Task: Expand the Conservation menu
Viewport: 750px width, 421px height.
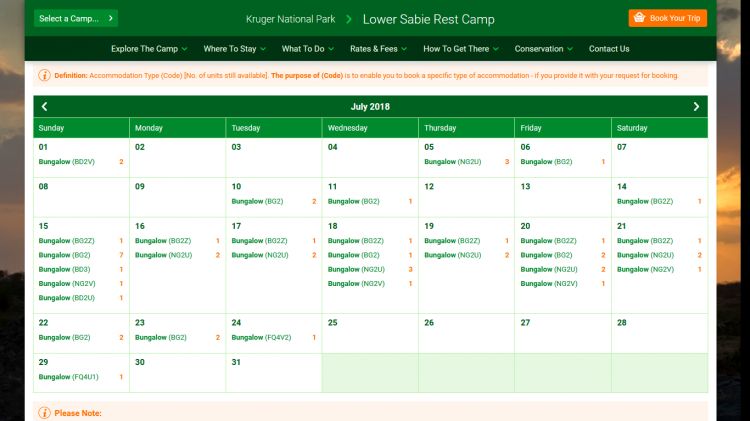Action: pos(543,49)
